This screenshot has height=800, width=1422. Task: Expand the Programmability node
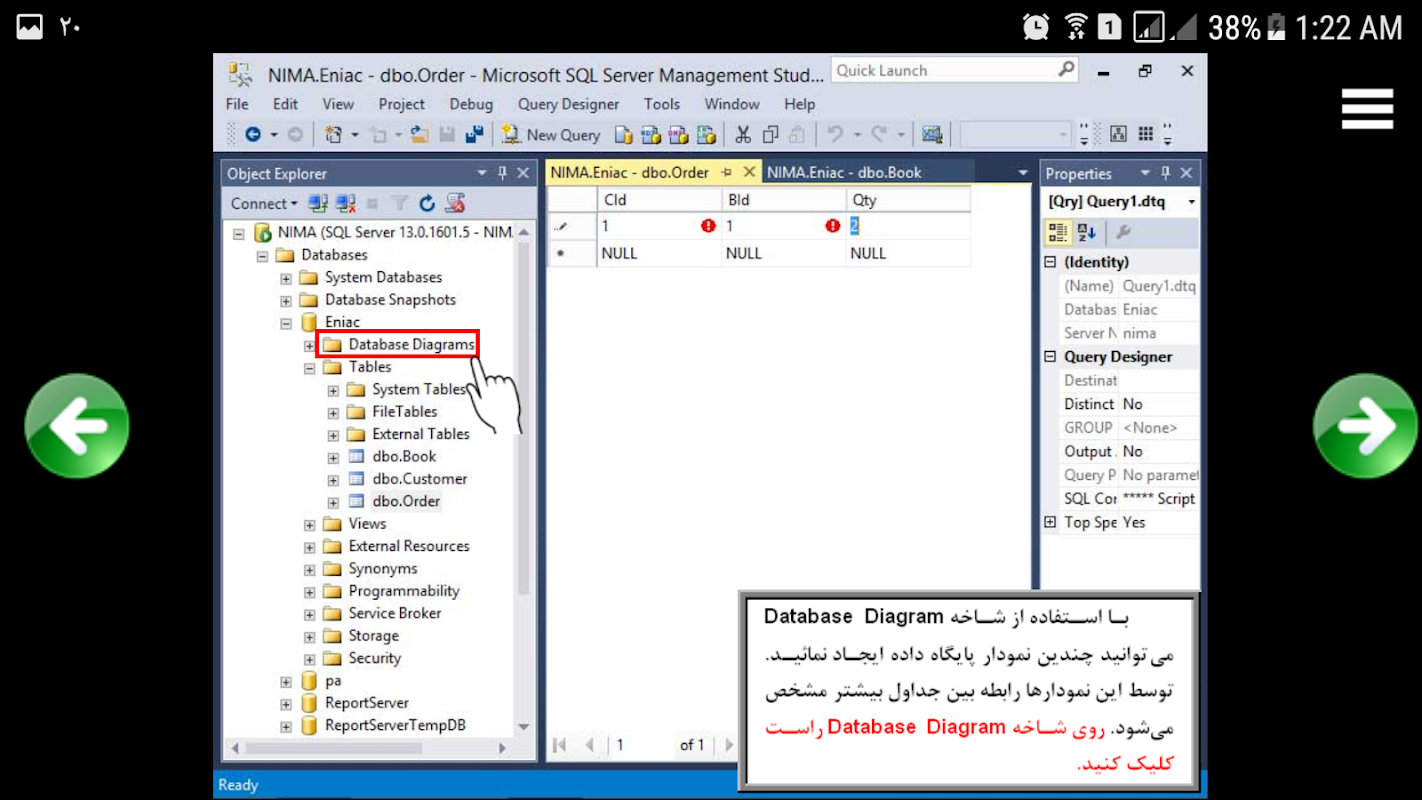[x=309, y=591]
